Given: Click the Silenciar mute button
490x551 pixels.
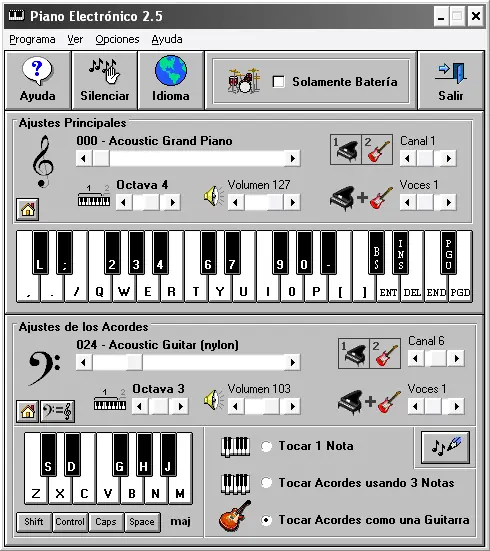Looking at the screenshot, I should coord(104,80).
